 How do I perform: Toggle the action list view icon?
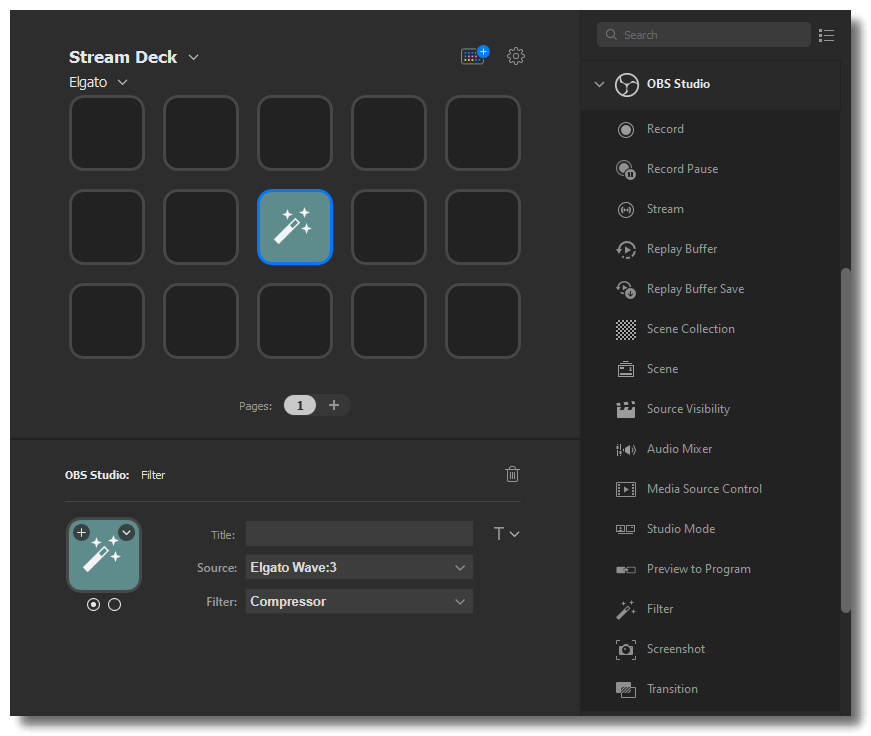tap(827, 35)
